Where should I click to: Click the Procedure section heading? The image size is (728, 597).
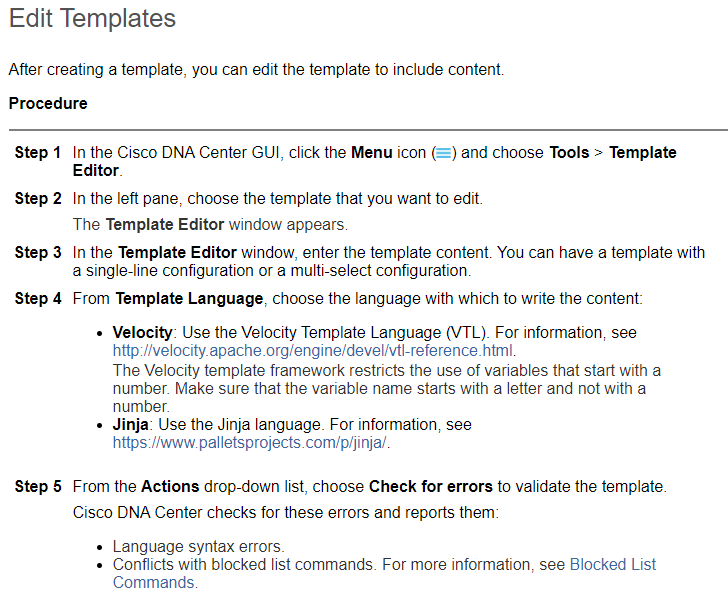(x=48, y=103)
